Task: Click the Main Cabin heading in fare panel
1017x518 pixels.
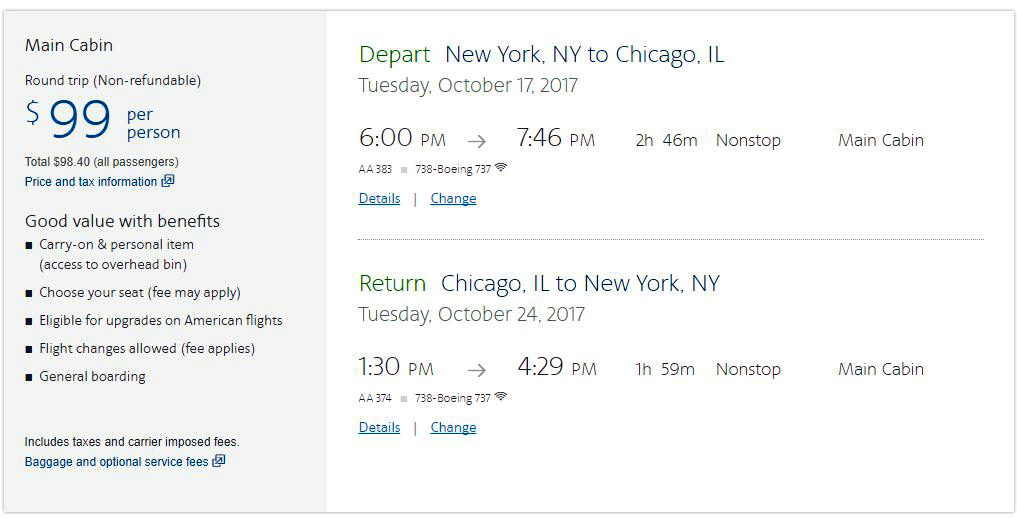Action: click(x=69, y=45)
